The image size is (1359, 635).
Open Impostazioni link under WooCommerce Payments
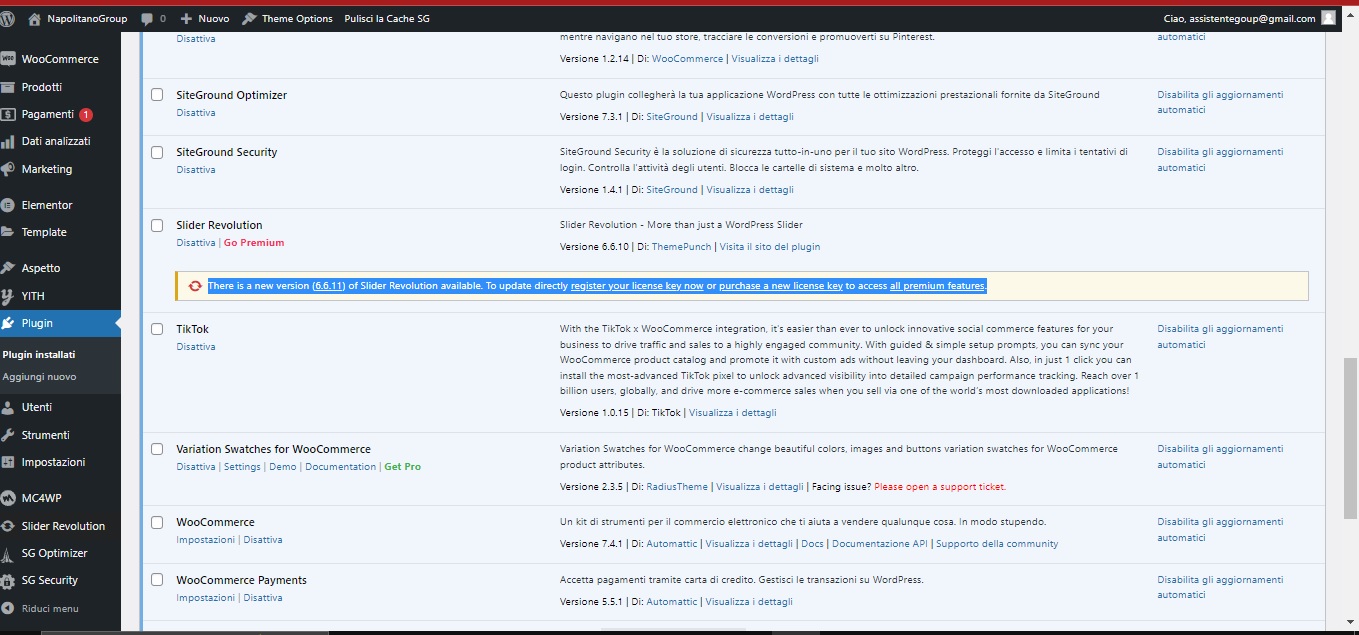coord(206,598)
